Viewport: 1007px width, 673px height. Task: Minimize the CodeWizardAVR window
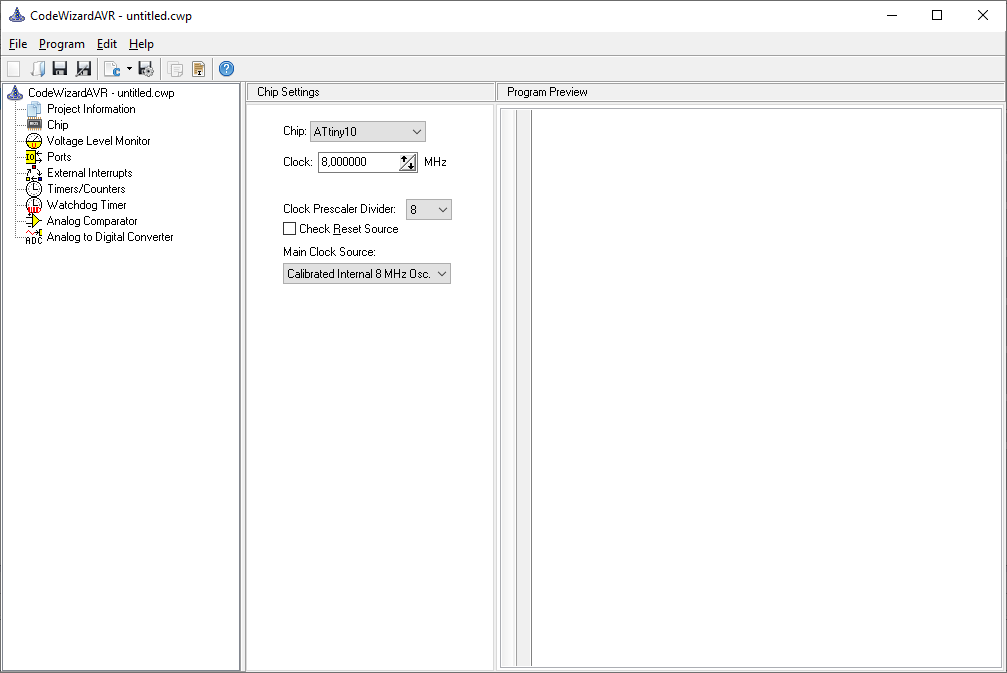point(892,15)
